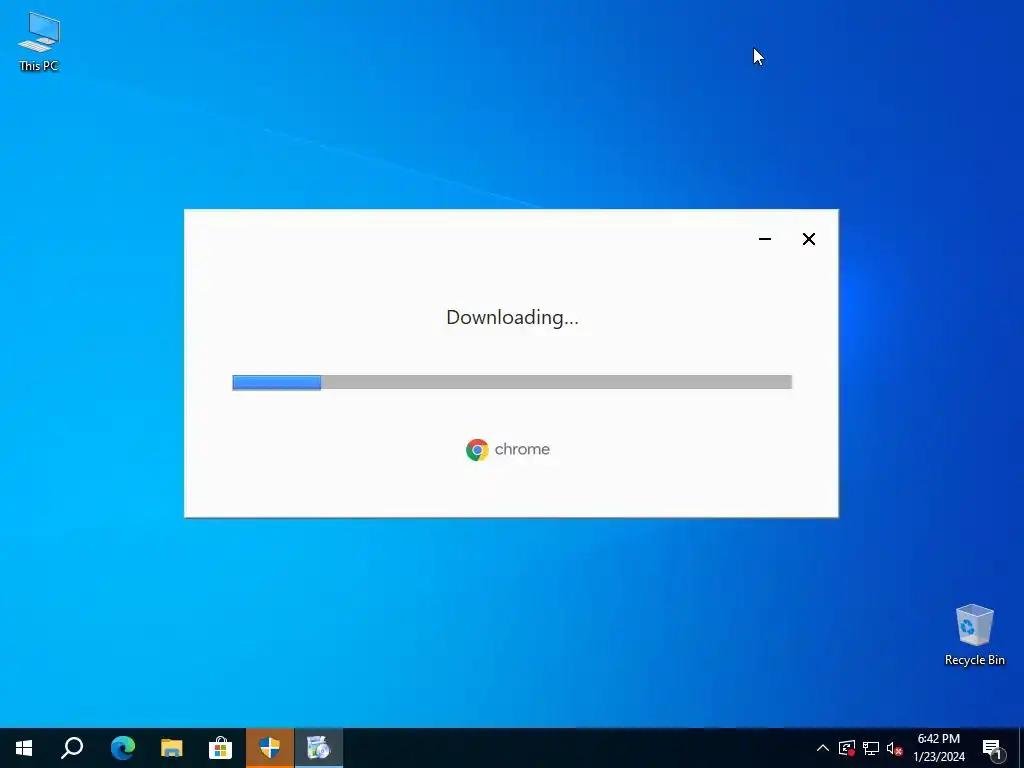1024x768 pixels.
Task: Minimize the Chrome installer window
Action: 765,239
